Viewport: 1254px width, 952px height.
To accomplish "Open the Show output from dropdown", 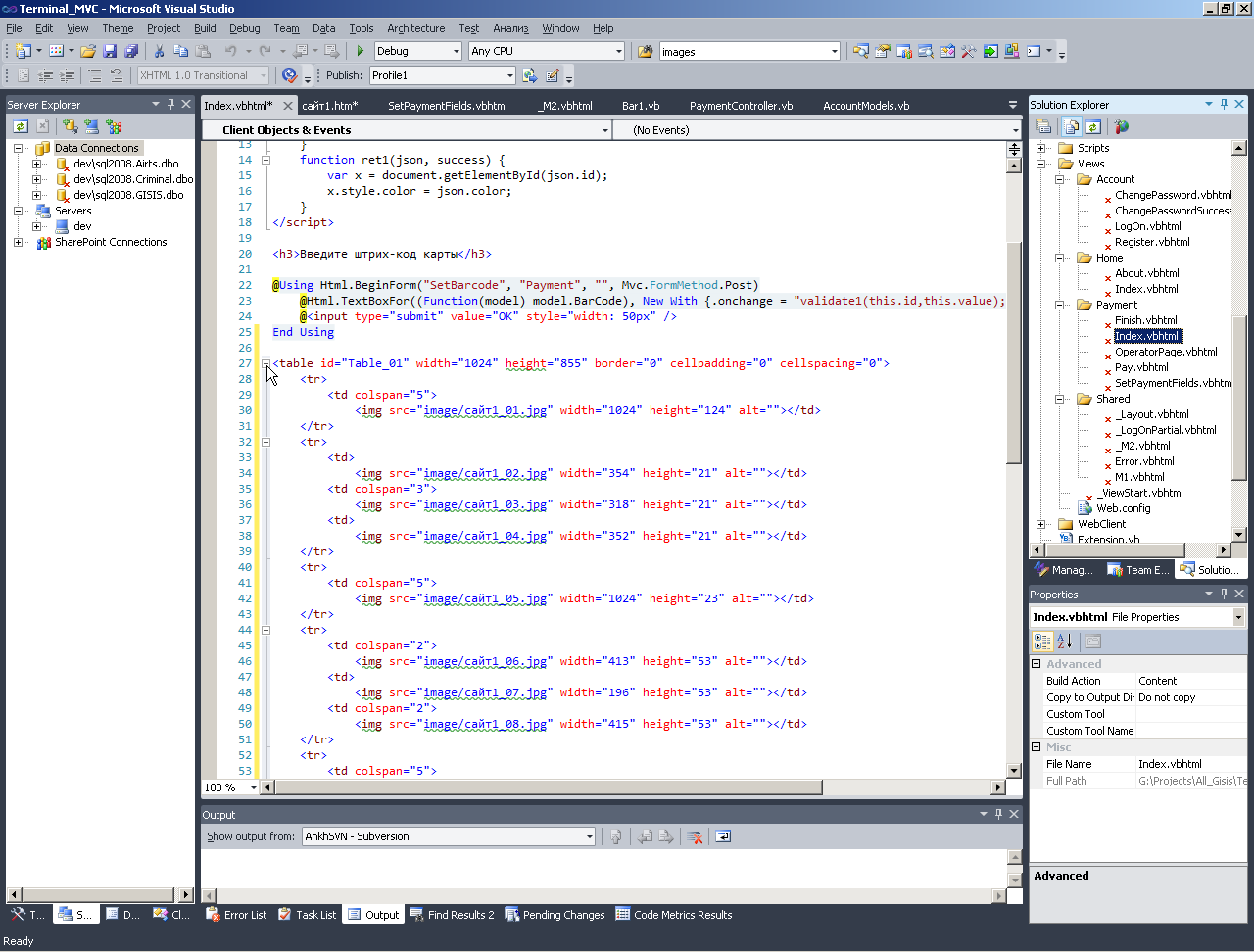I will [x=589, y=836].
